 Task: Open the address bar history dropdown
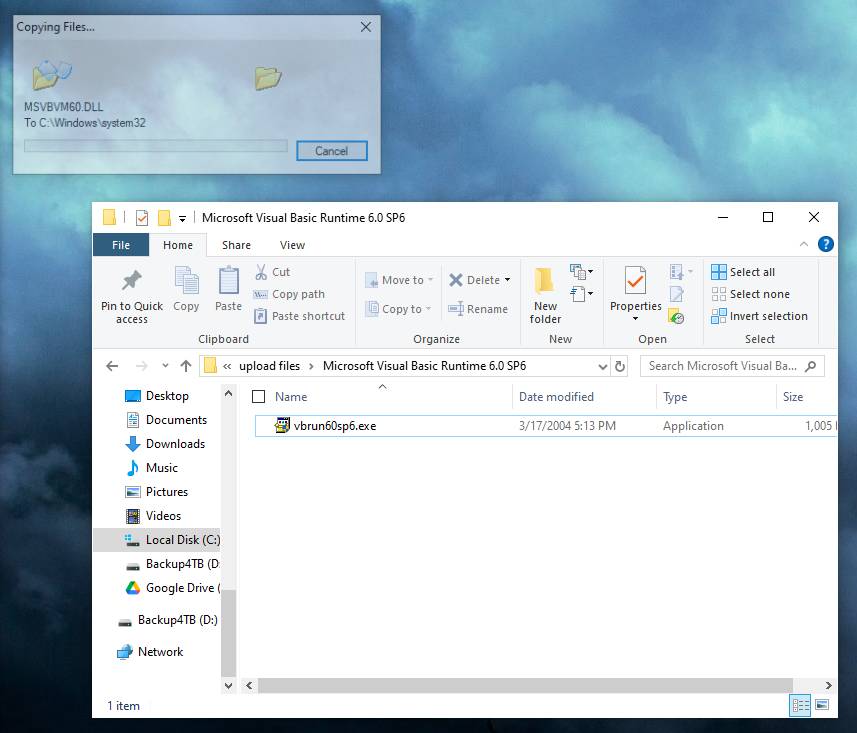click(602, 366)
